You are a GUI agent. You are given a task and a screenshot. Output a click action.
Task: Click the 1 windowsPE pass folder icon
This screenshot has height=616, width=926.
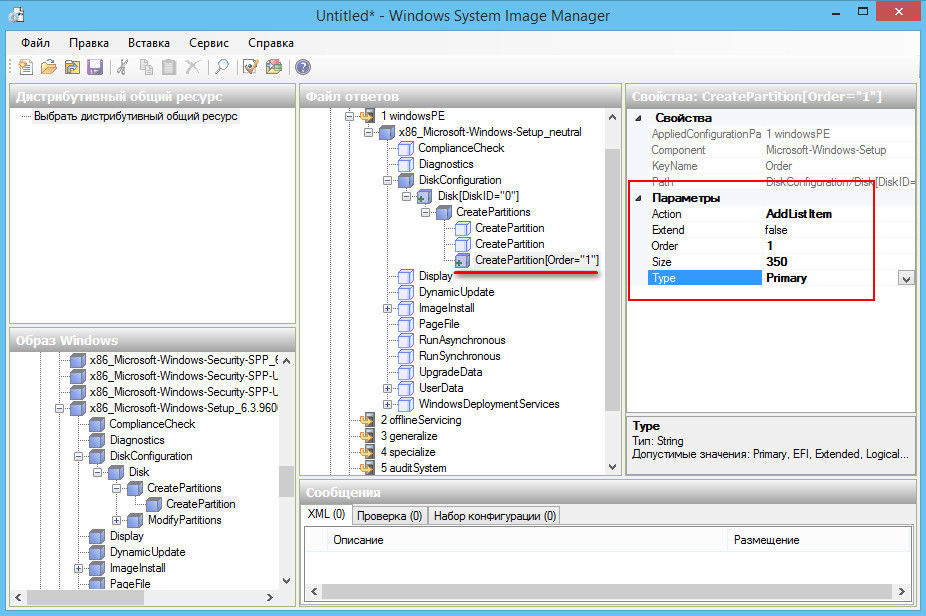coord(367,116)
